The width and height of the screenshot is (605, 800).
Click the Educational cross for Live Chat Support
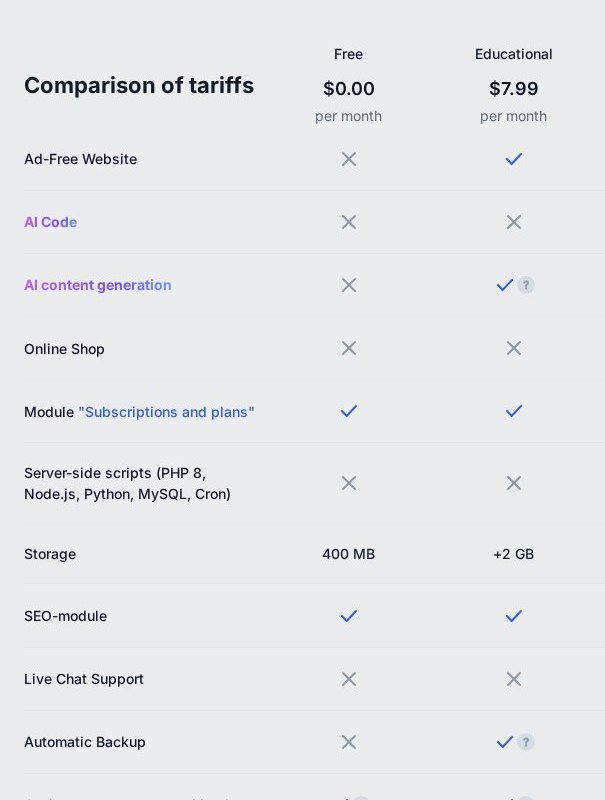514,679
